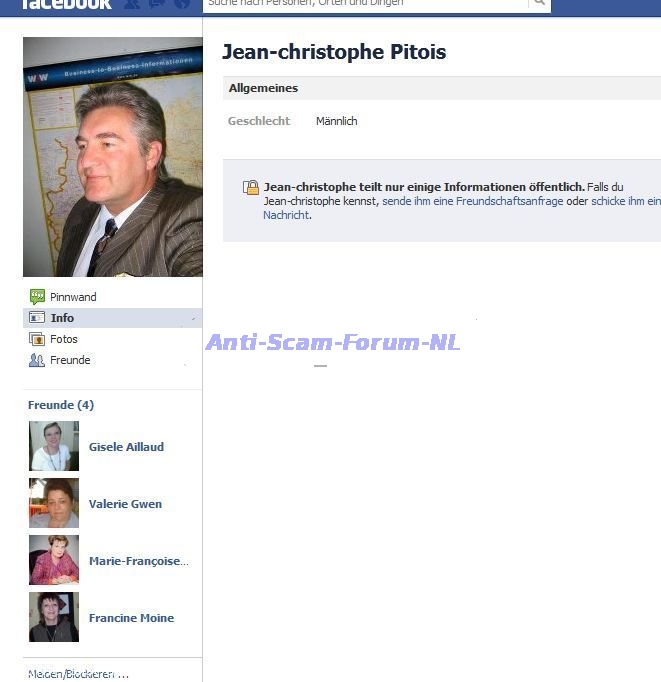661x682 pixels.
Task: Click the Fotos icon in sidebar
Action: click(37, 339)
